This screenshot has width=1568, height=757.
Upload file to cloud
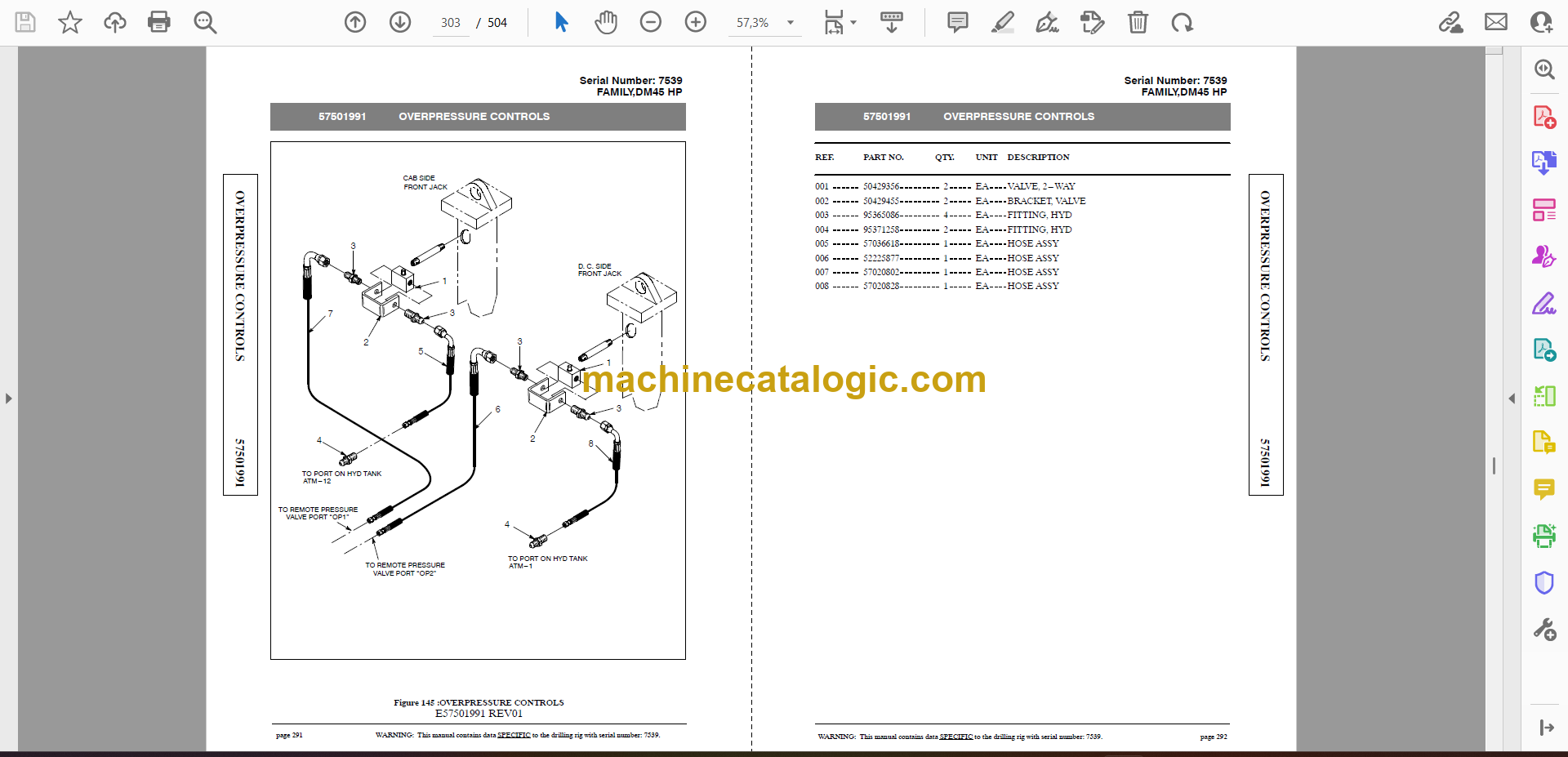click(115, 22)
